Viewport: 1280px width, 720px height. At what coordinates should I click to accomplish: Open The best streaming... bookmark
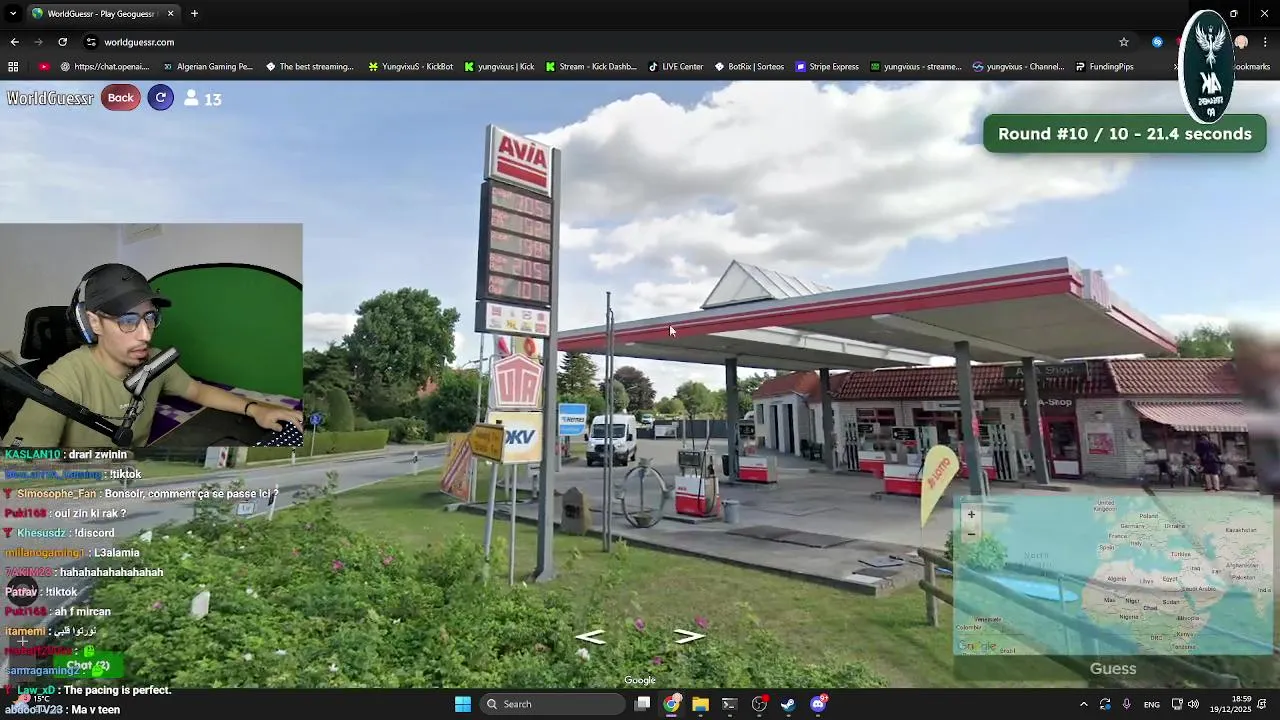pyautogui.click(x=310, y=67)
